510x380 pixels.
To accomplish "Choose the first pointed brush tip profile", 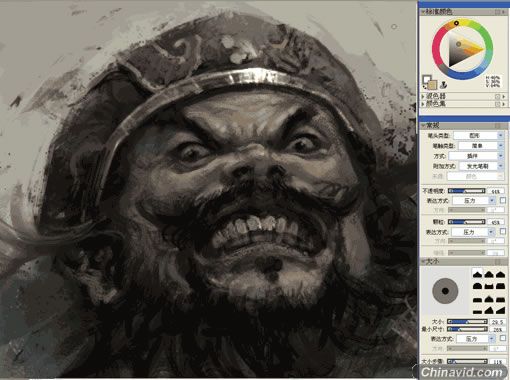I will point(477,274).
